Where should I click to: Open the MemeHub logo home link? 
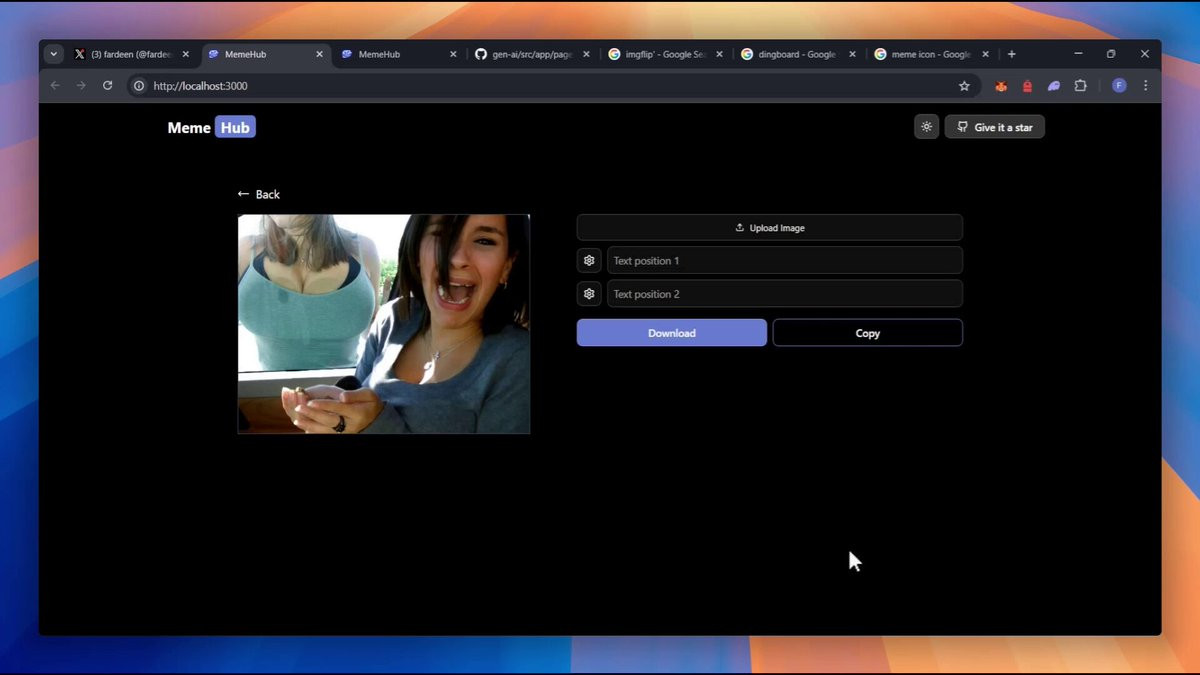pyautogui.click(x=211, y=127)
